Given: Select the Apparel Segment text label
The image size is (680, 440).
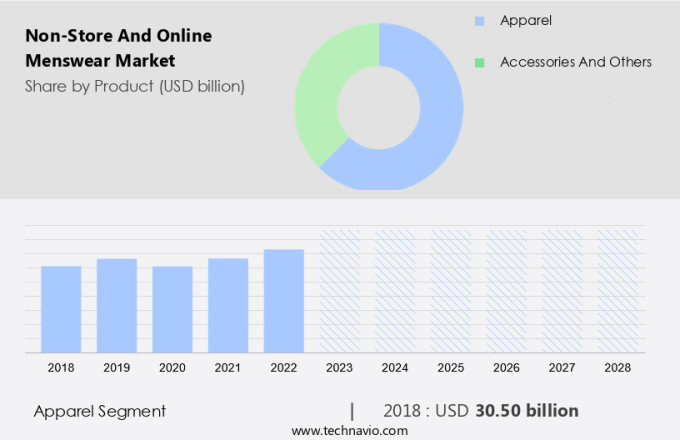Looking at the screenshot, I should (100, 411).
